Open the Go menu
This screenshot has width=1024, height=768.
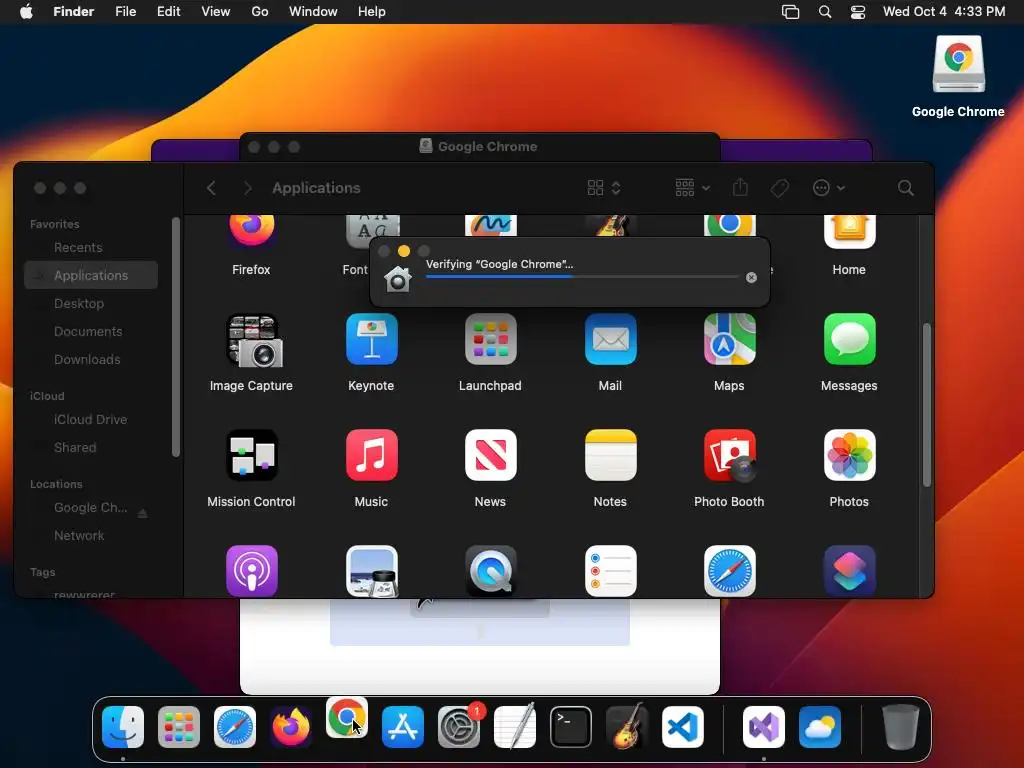[260, 12]
